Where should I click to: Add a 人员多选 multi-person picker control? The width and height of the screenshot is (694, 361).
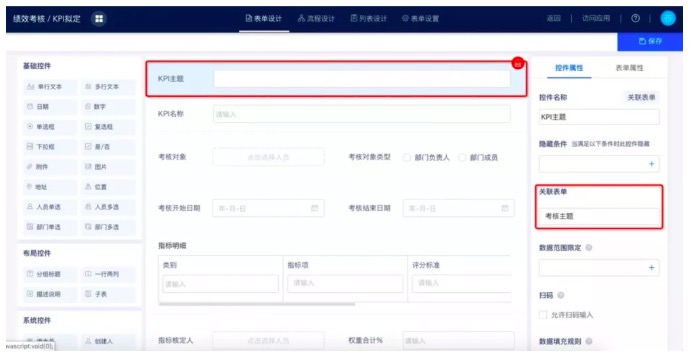point(108,207)
